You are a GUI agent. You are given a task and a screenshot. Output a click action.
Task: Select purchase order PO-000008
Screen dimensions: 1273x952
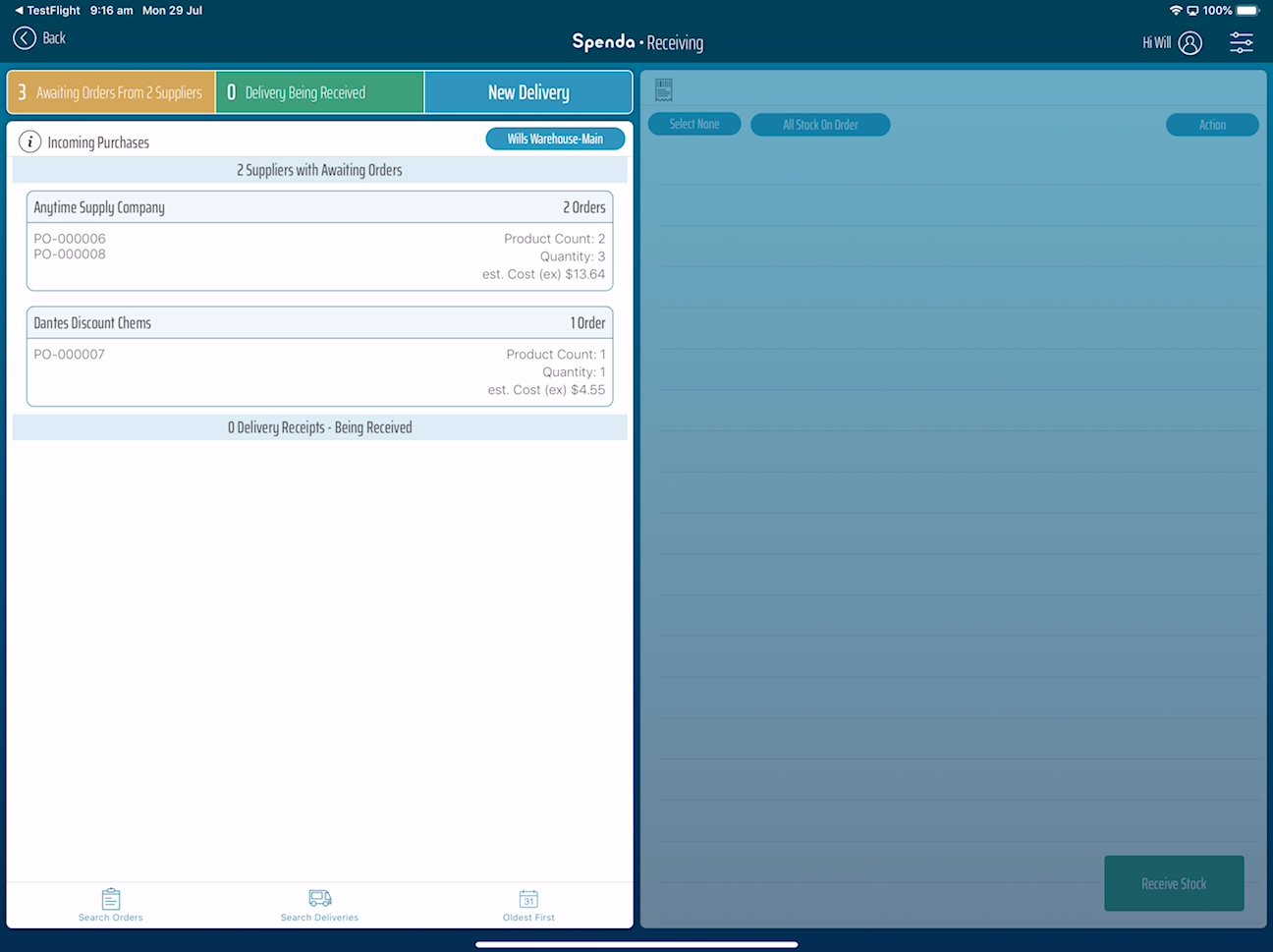tap(70, 254)
